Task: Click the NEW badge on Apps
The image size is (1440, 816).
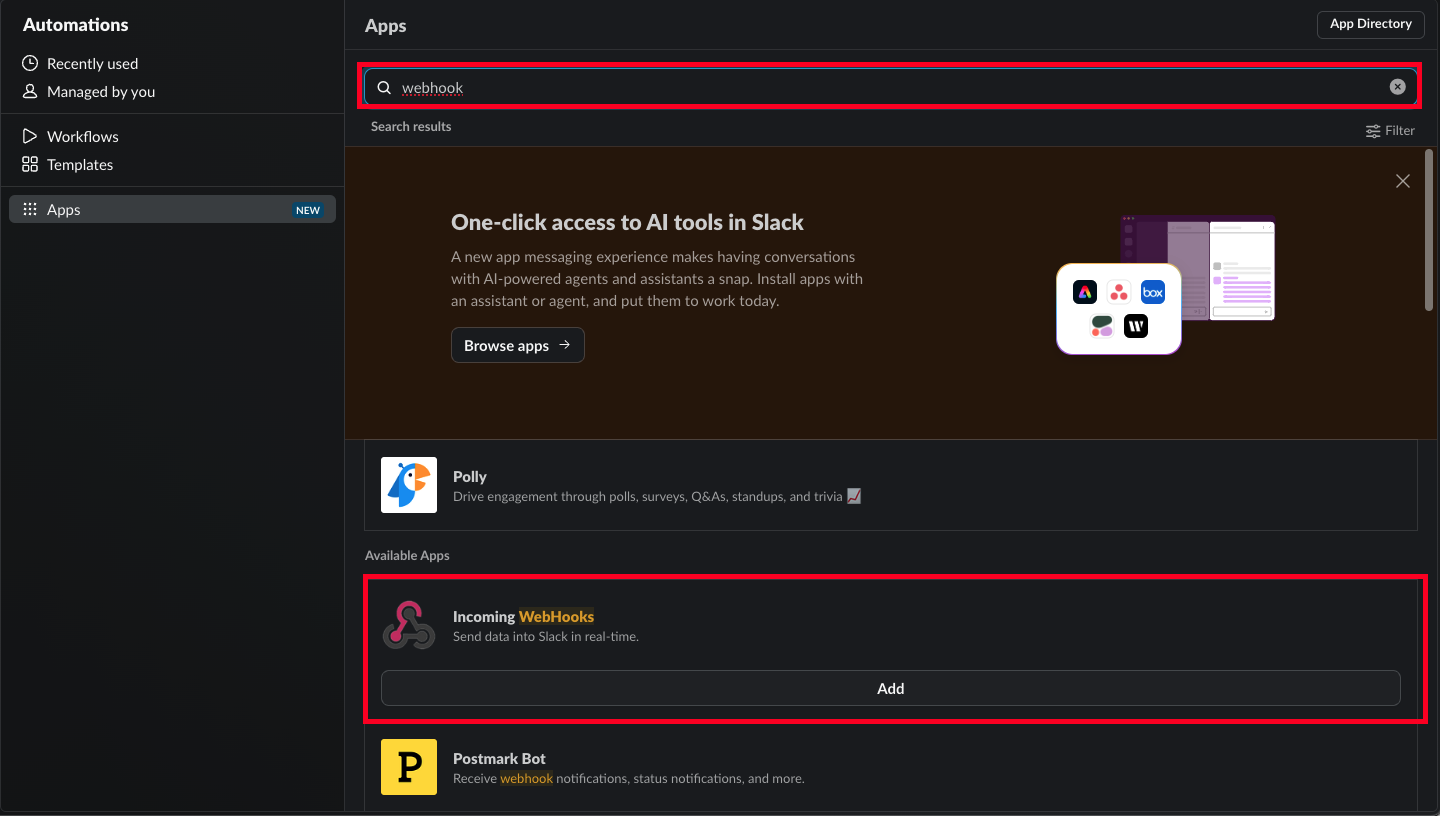Action: 308,210
